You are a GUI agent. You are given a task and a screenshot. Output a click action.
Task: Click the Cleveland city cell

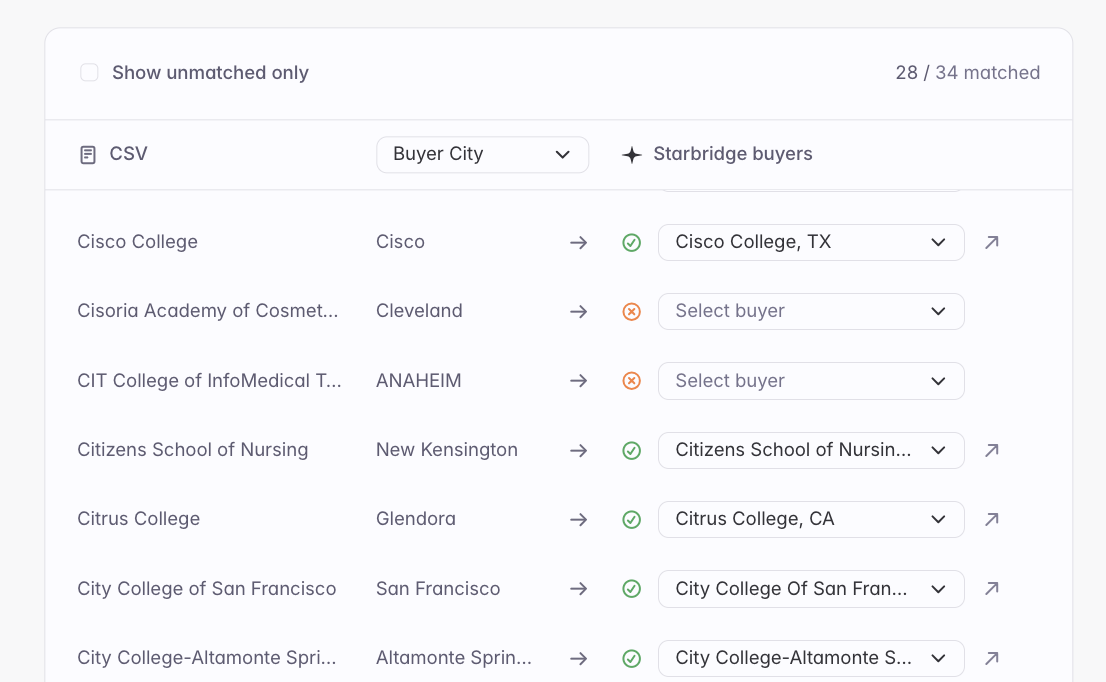tap(419, 311)
